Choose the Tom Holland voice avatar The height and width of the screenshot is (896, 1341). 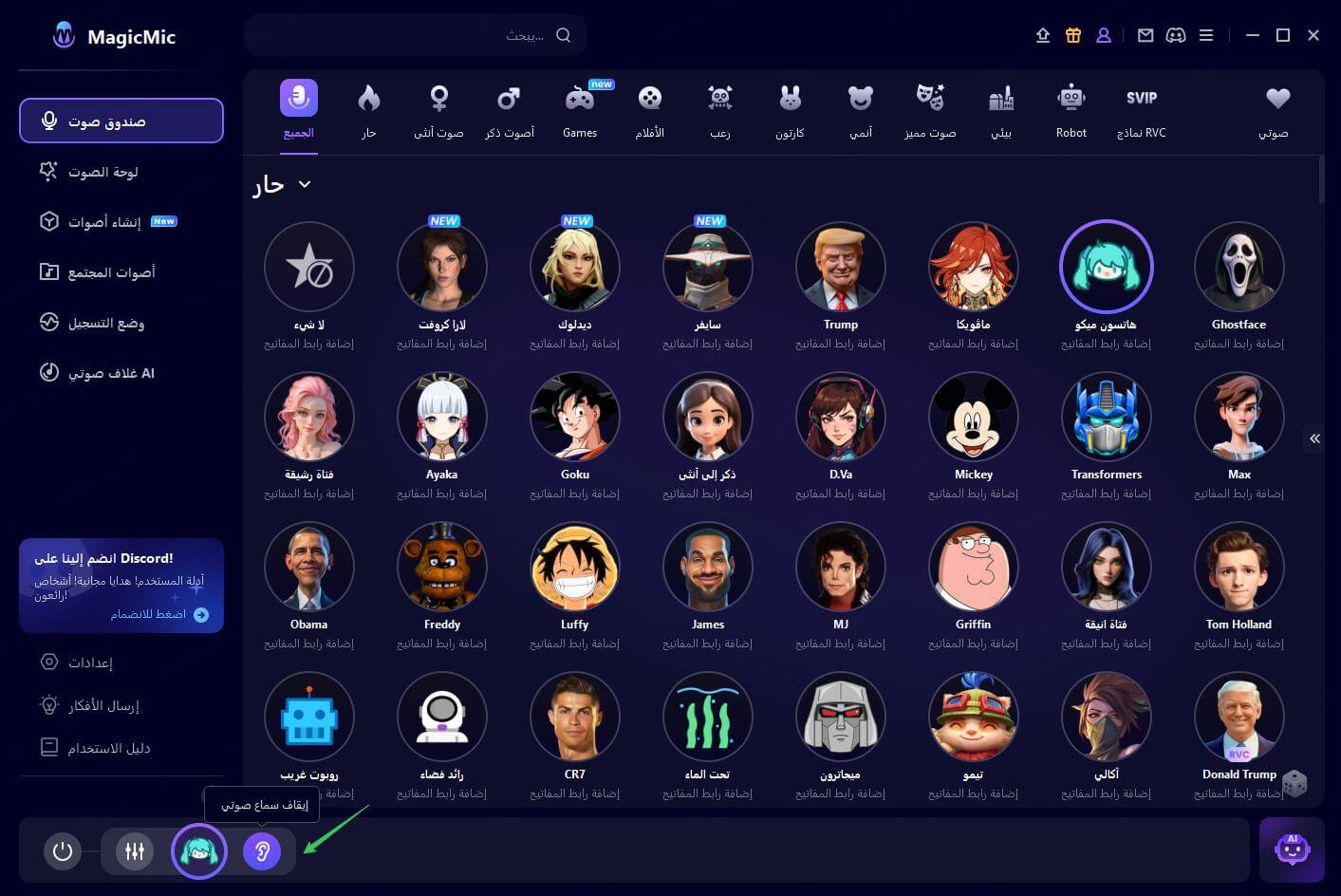click(x=1239, y=568)
